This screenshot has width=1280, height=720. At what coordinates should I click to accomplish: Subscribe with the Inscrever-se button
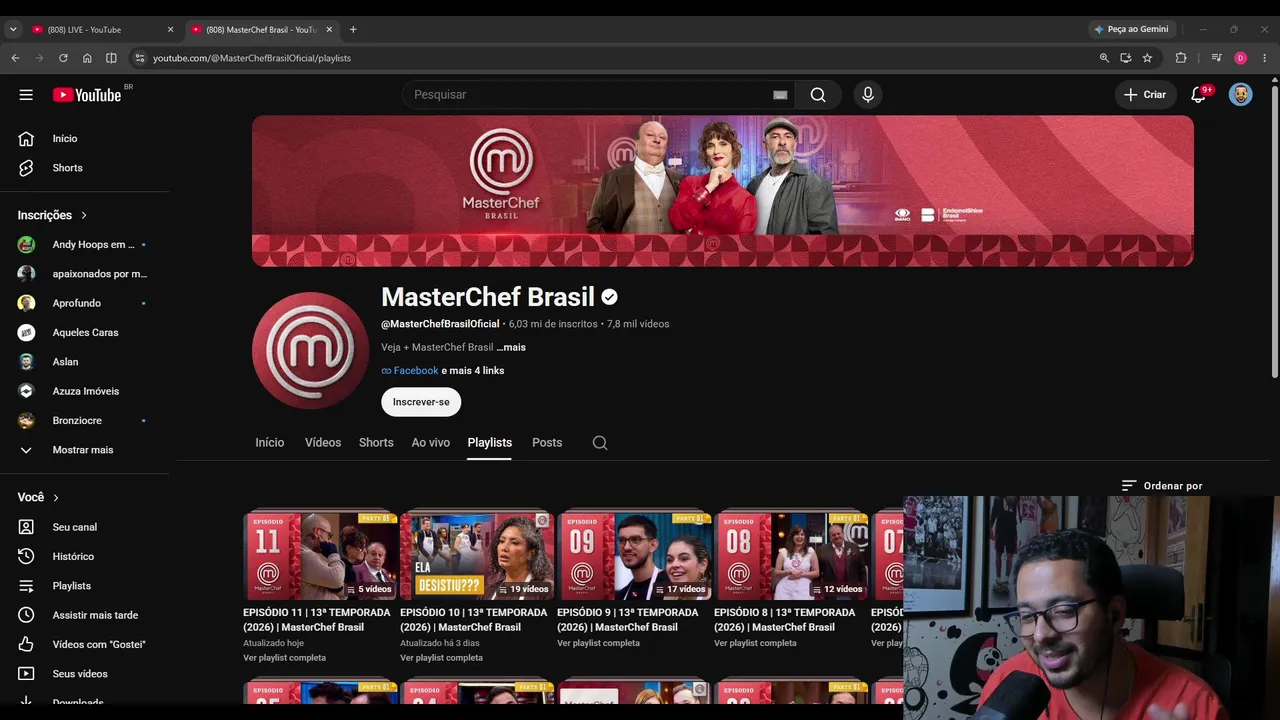(x=421, y=402)
